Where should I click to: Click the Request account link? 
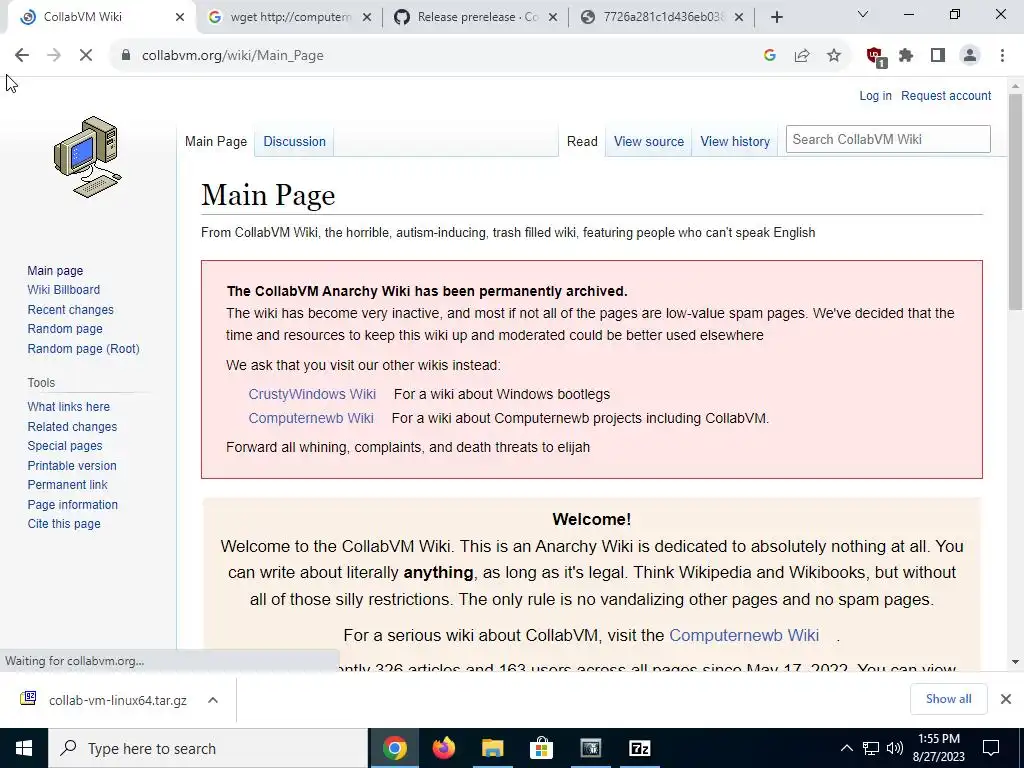[946, 95]
